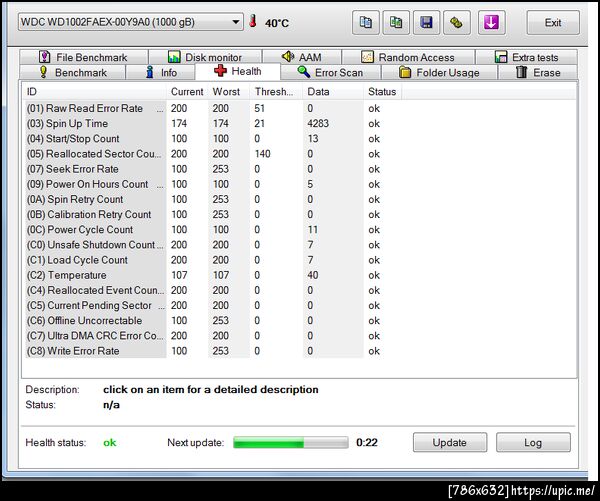Click the copy text to clipboard icon
Image resolution: width=600 pixels, height=501 pixels.
click(365, 23)
